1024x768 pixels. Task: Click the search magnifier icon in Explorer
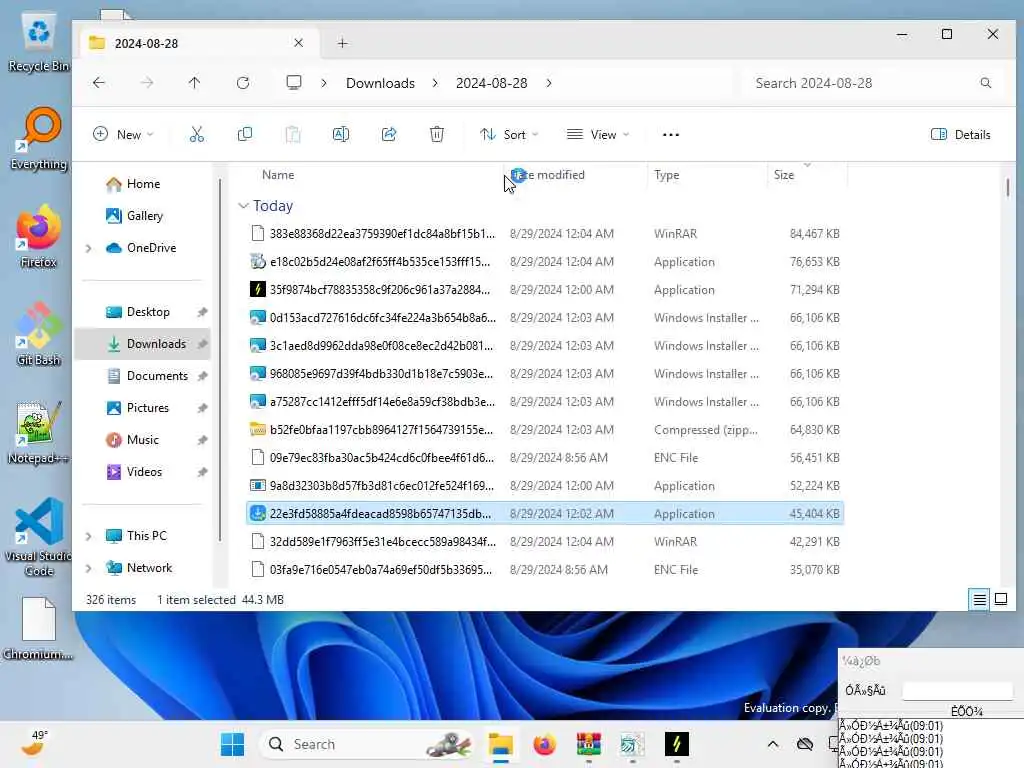985,83
